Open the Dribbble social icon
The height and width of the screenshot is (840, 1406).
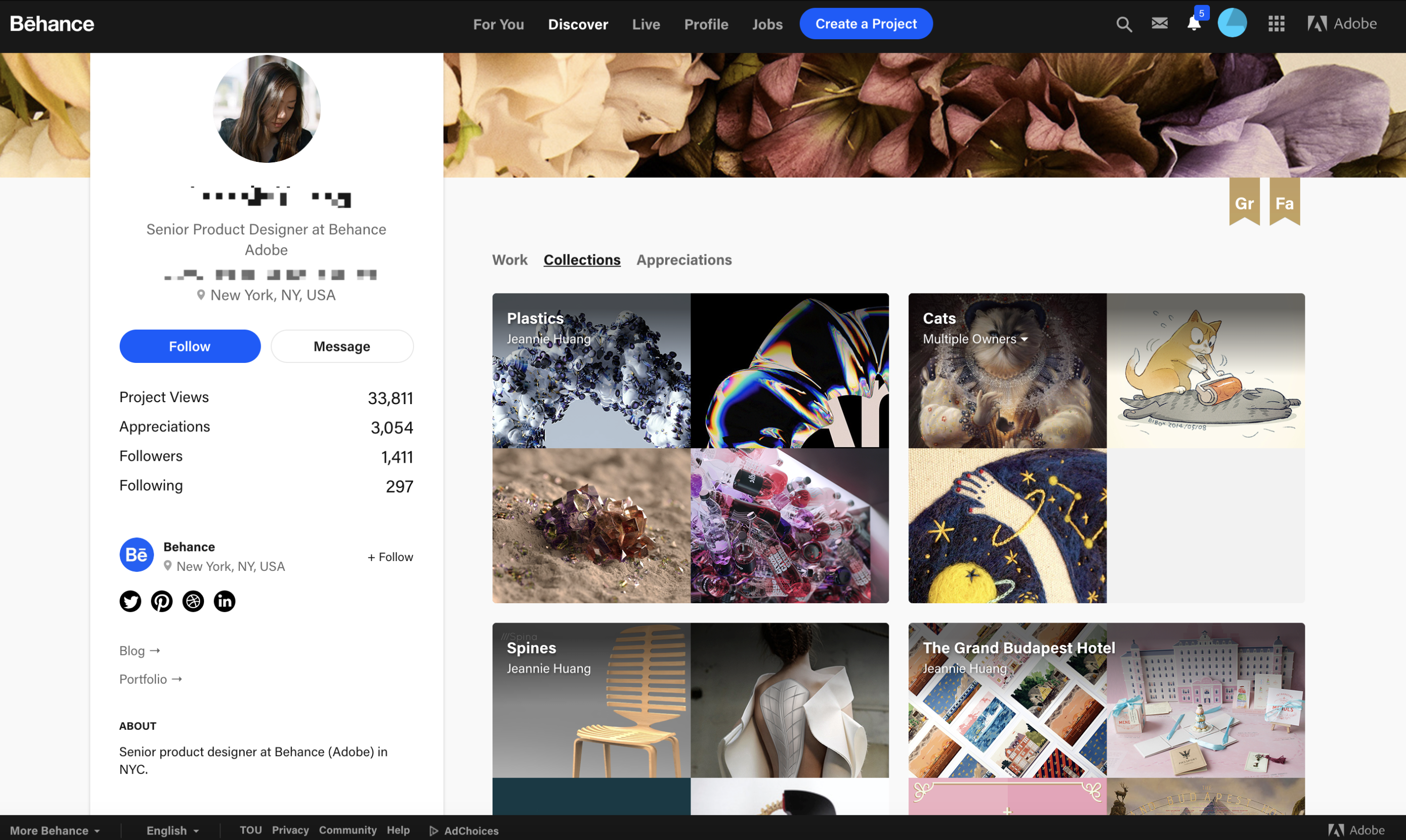(x=193, y=601)
